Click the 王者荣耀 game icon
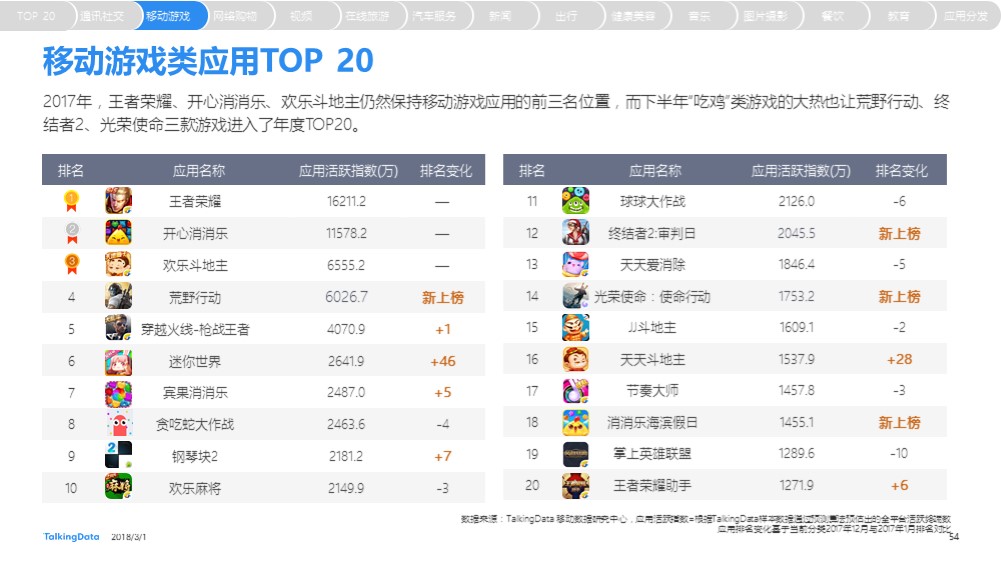1001x563 pixels. pyautogui.click(x=118, y=201)
